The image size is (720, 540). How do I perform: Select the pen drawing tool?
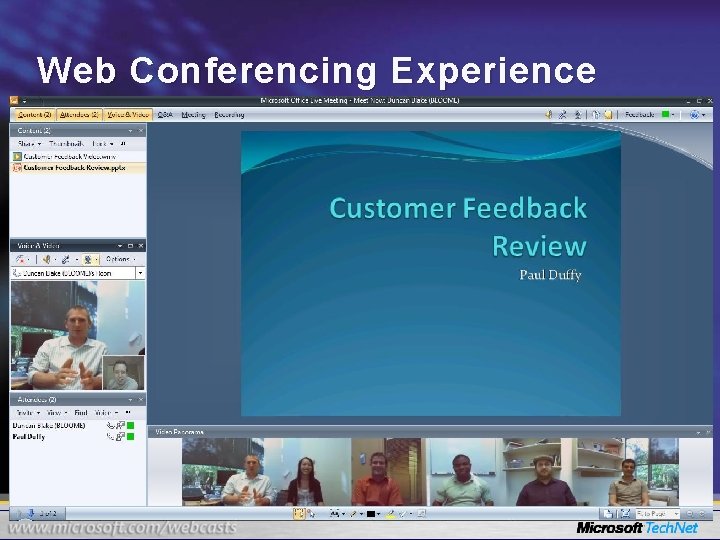click(x=354, y=514)
